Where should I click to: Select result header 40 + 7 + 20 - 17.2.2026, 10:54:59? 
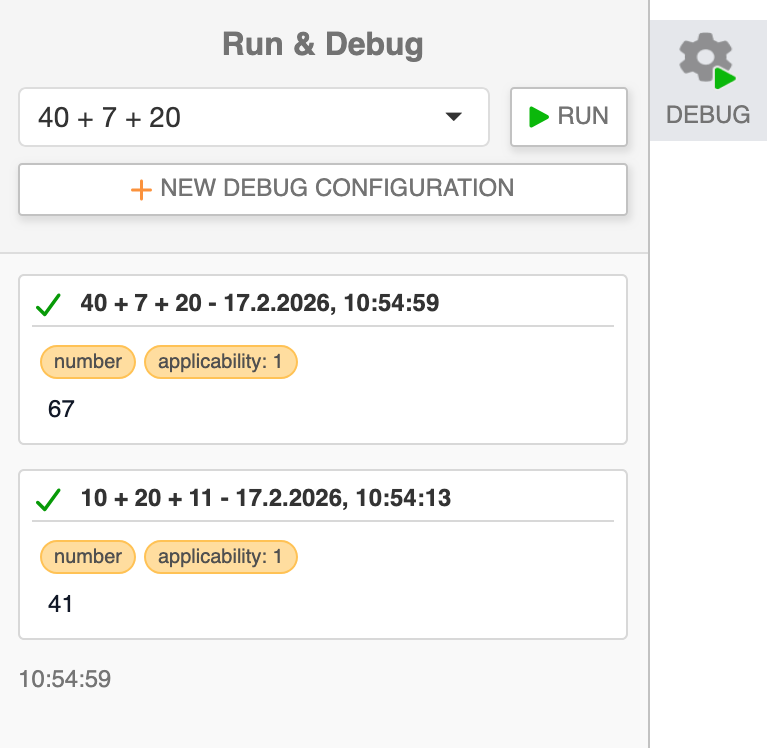[260, 303]
